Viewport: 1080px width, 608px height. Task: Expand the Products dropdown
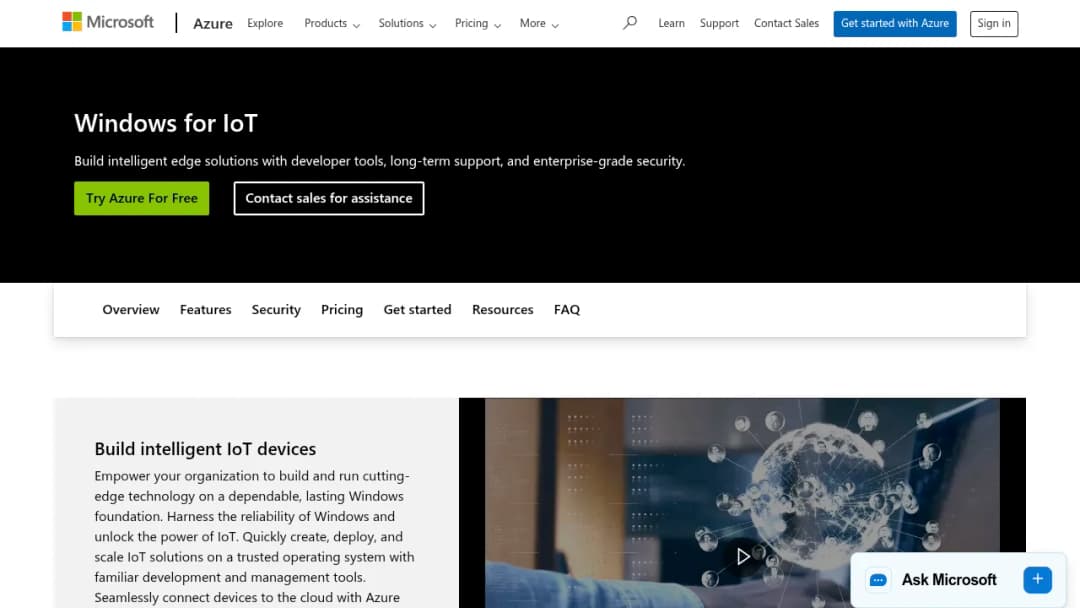tap(332, 23)
